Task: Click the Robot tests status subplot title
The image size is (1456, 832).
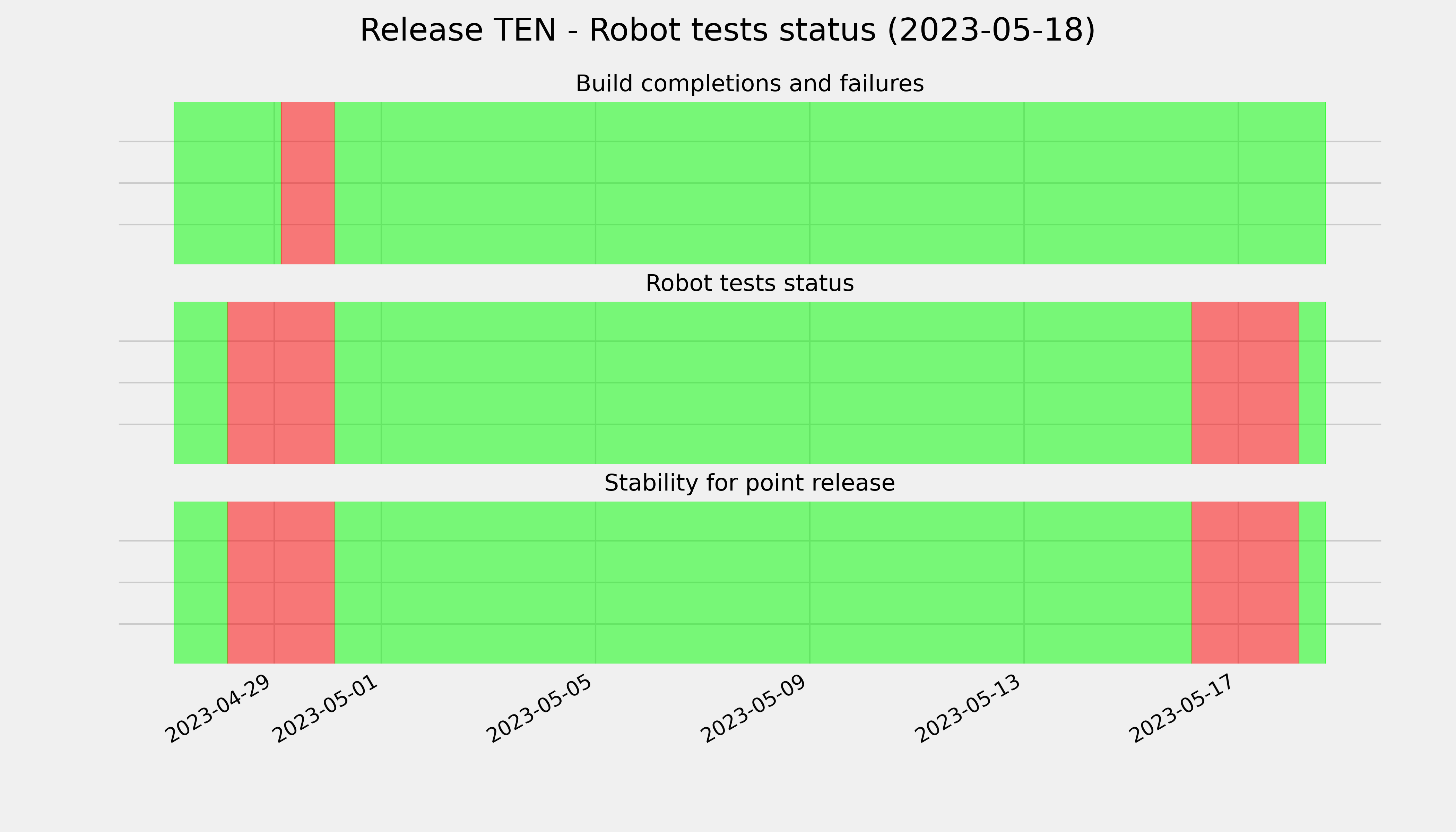Action: pos(749,283)
